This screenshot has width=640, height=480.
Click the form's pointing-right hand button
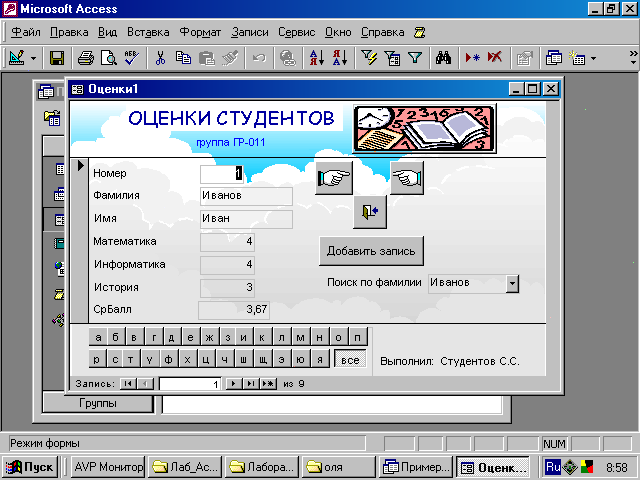coord(334,178)
